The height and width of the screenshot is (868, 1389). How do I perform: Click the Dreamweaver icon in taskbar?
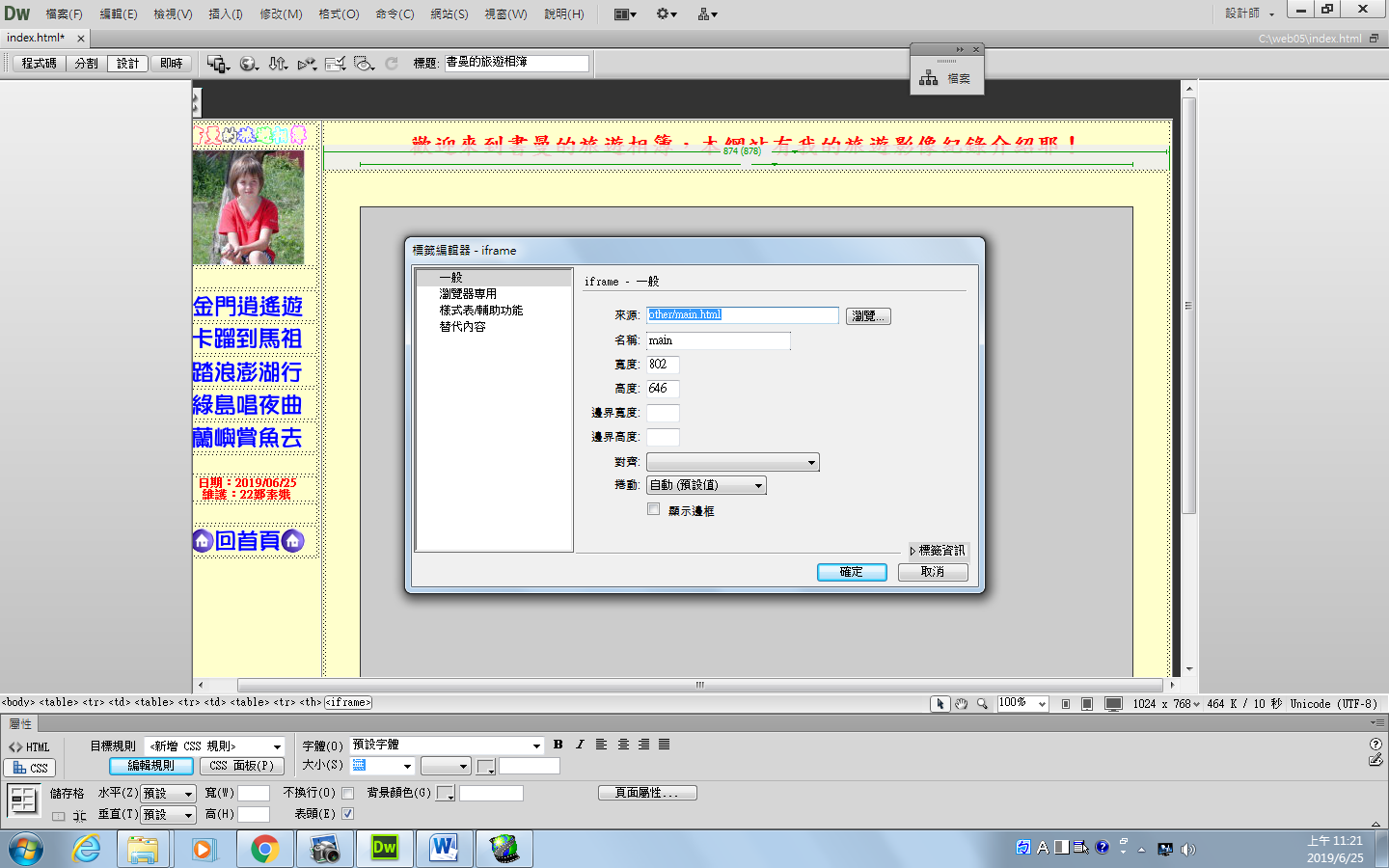(x=385, y=849)
